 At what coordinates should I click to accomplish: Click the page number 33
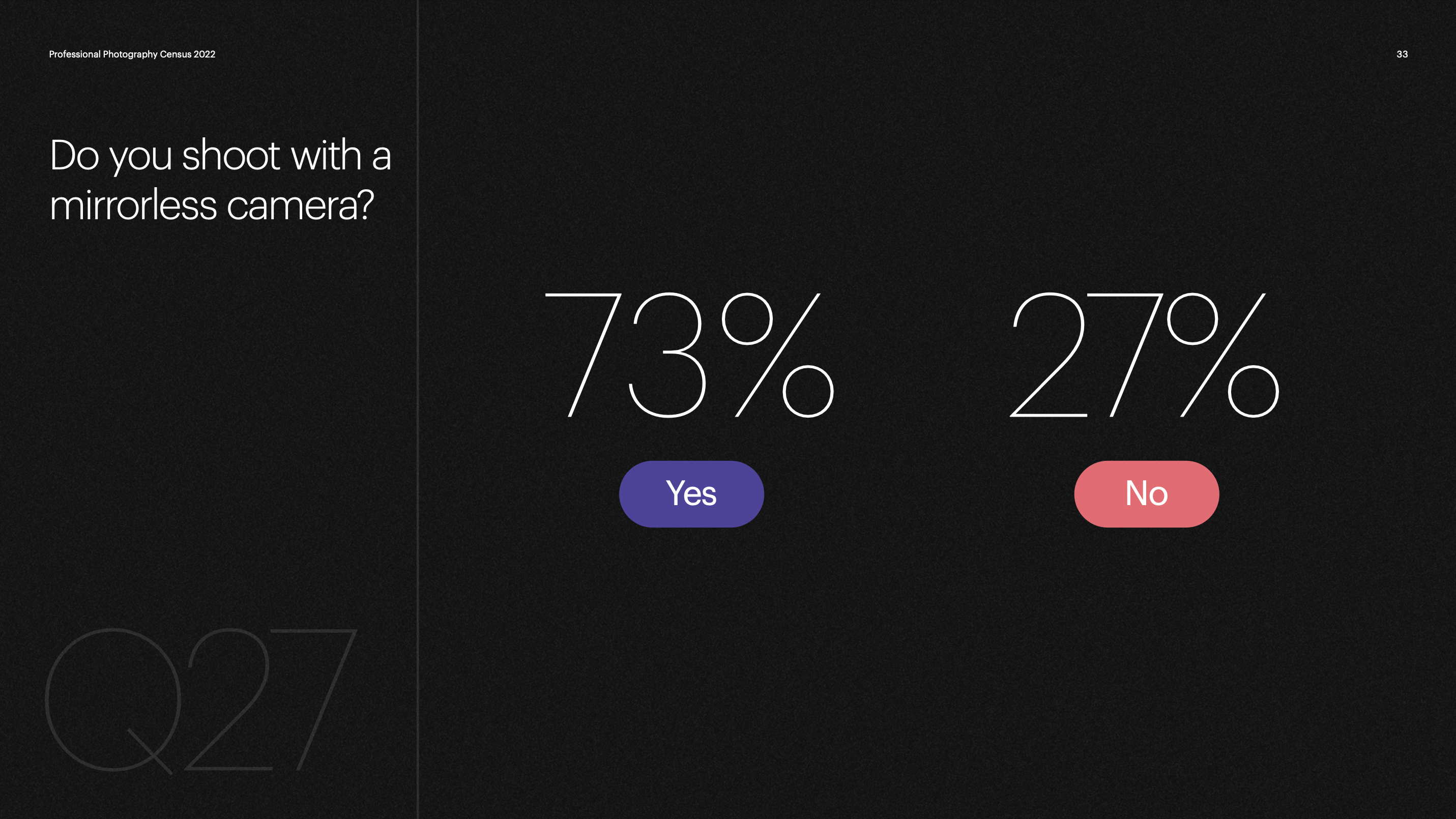click(x=1402, y=54)
